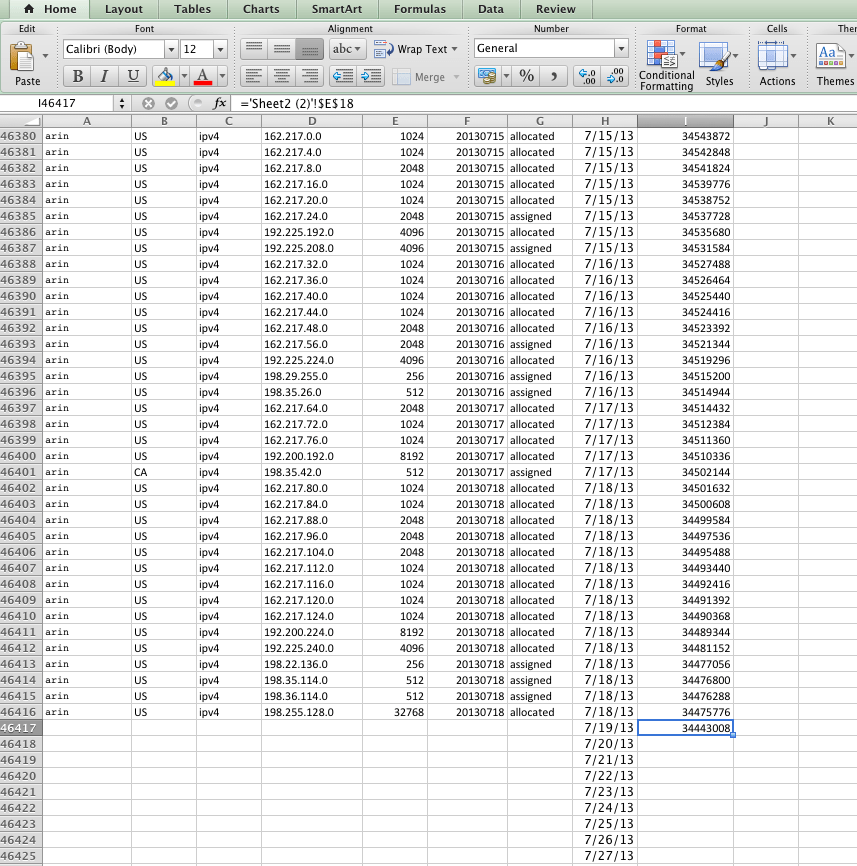
Task: Open the General number format dropdown
Action: pos(623,47)
